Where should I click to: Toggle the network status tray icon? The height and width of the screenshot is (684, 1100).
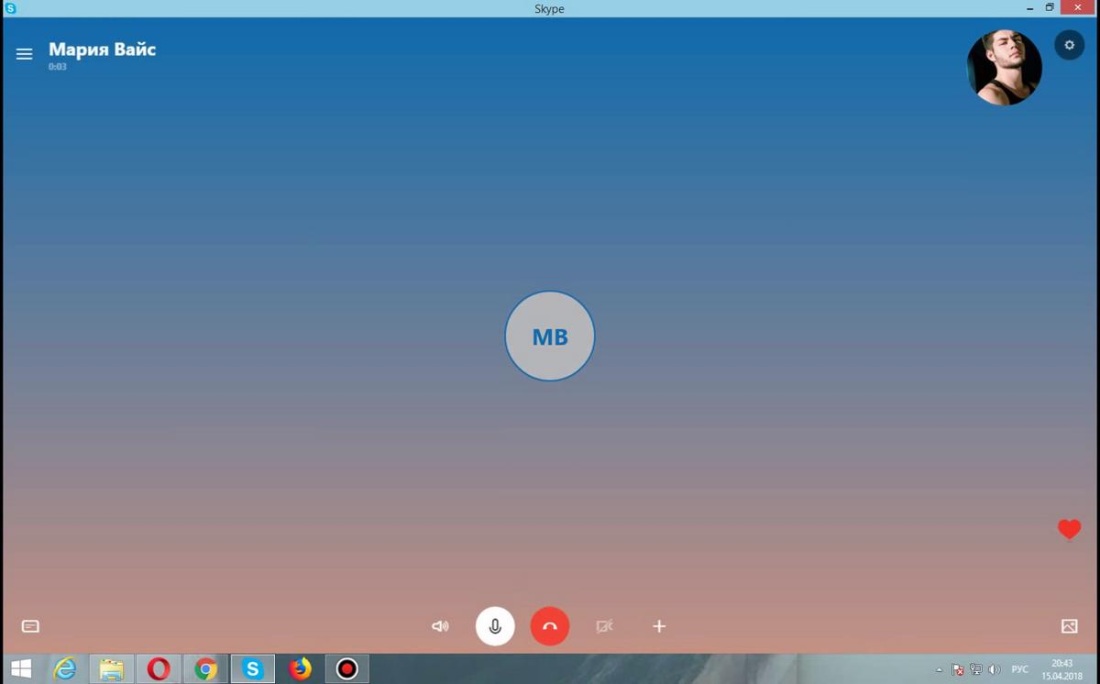pos(975,670)
